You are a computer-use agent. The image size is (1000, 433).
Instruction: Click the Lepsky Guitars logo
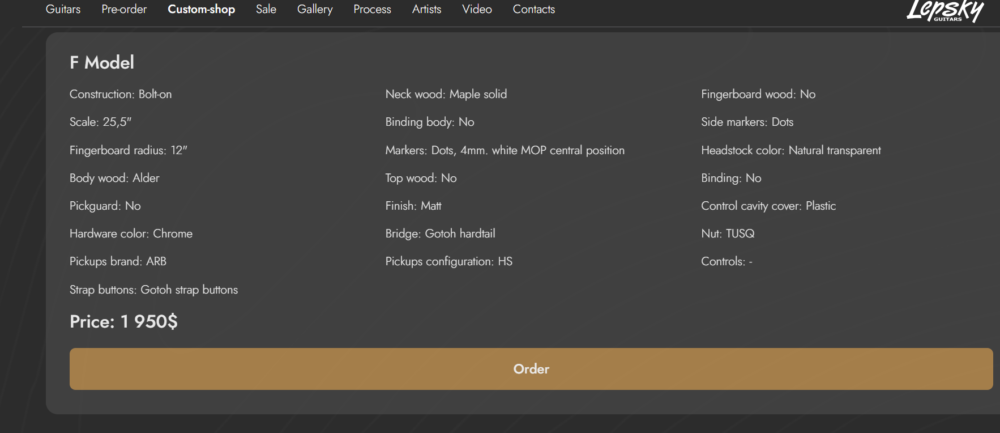click(942, 10)
